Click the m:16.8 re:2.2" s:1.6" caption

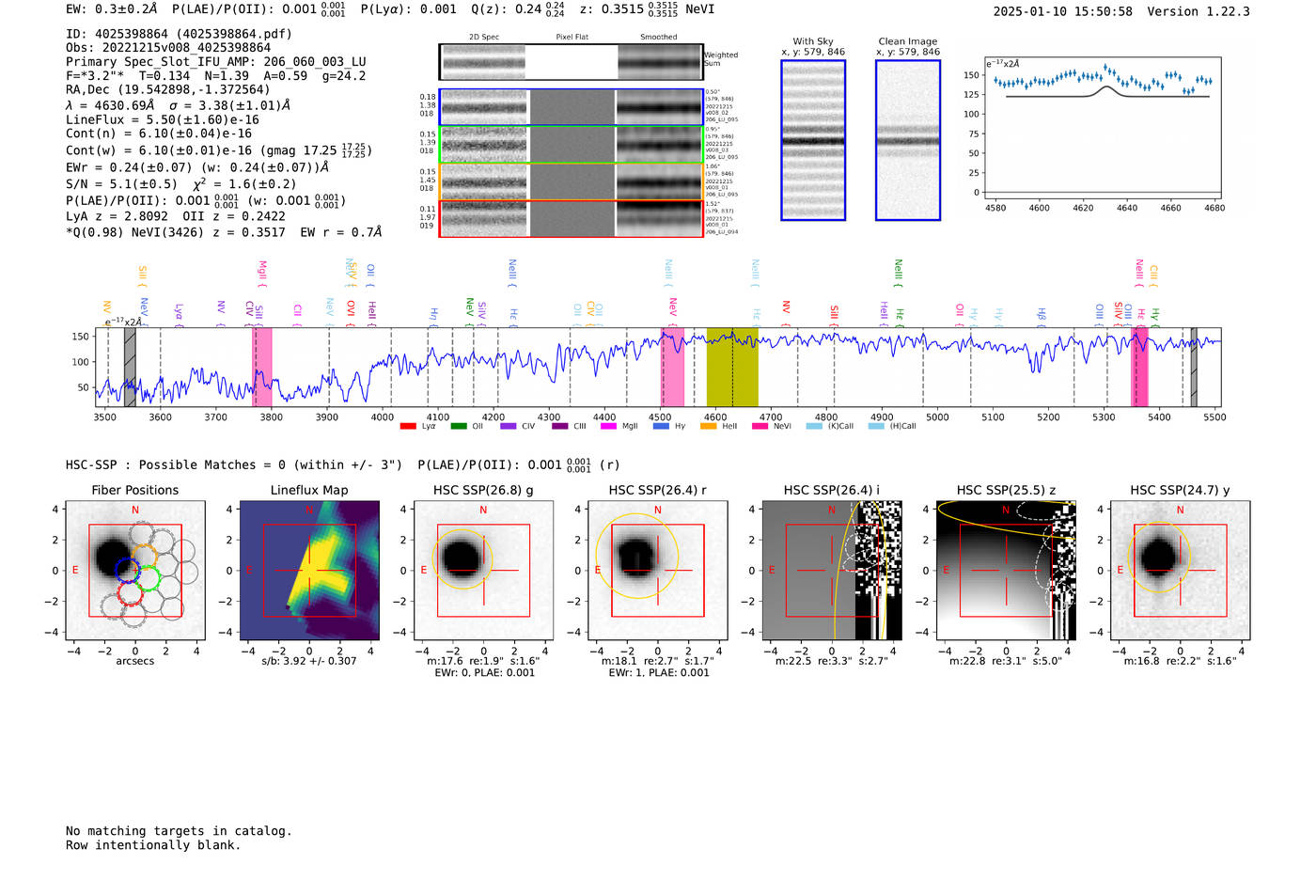pyautogui.click(x=1181, y=661)
